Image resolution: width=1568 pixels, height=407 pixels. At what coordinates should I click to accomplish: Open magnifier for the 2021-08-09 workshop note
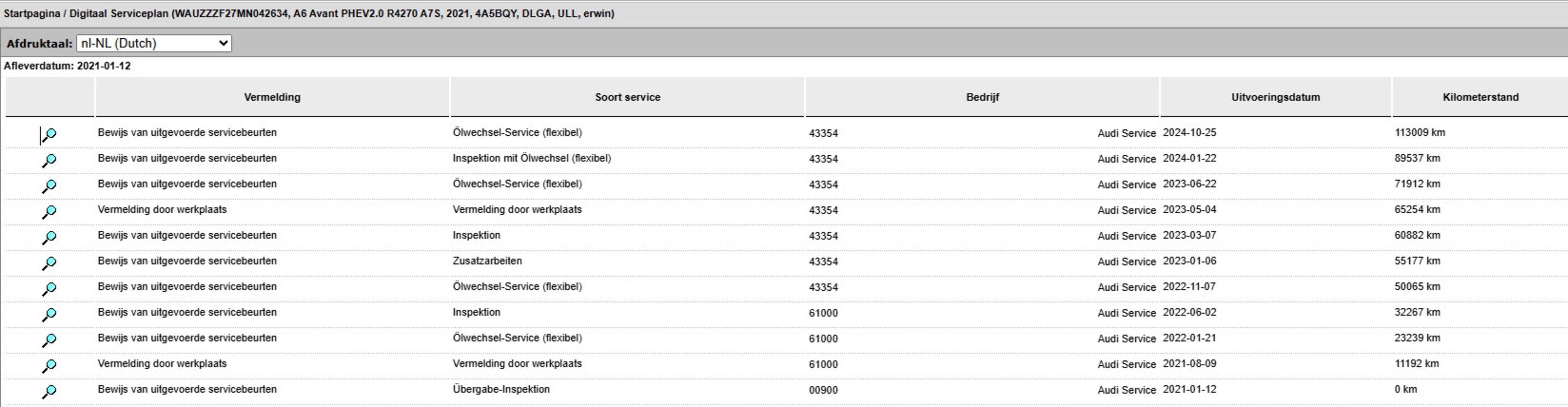click(x=49, y=365)
